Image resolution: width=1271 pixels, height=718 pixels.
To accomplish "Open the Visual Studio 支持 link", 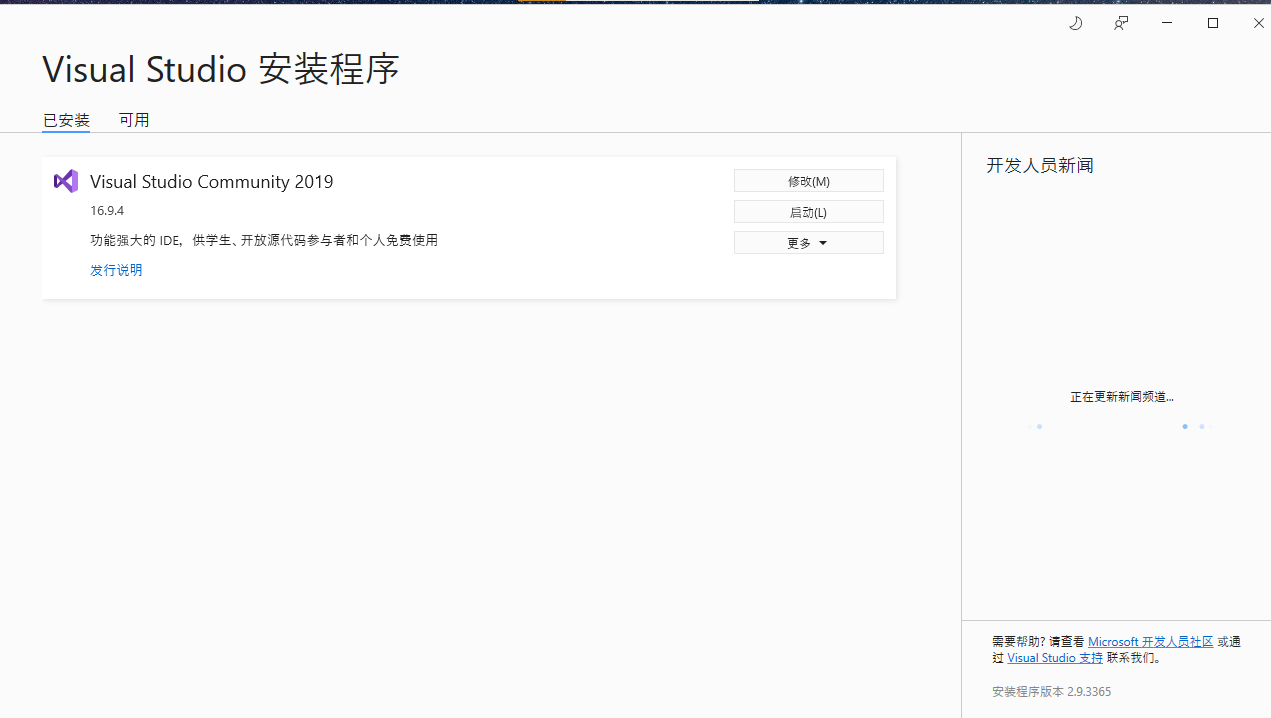I will tap(1054, 657).
